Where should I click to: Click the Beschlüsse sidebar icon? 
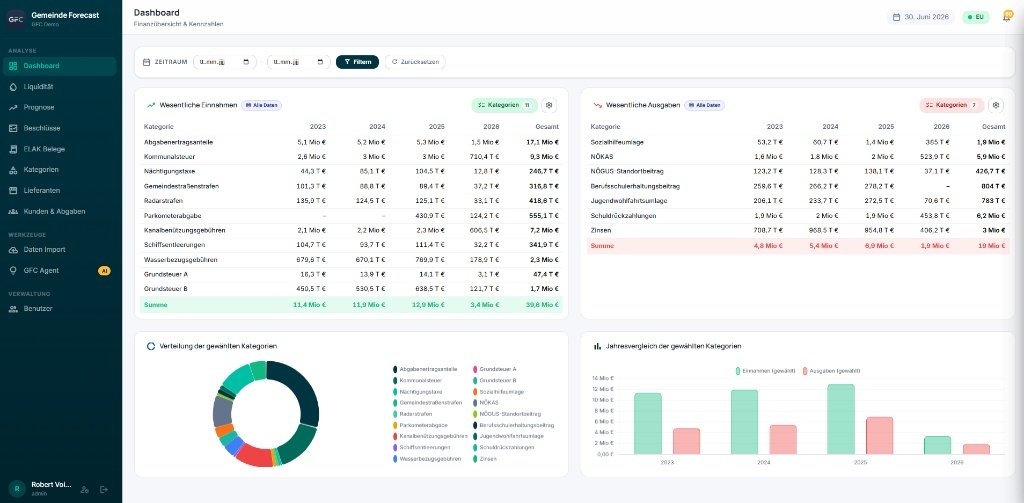click(13, 128)
